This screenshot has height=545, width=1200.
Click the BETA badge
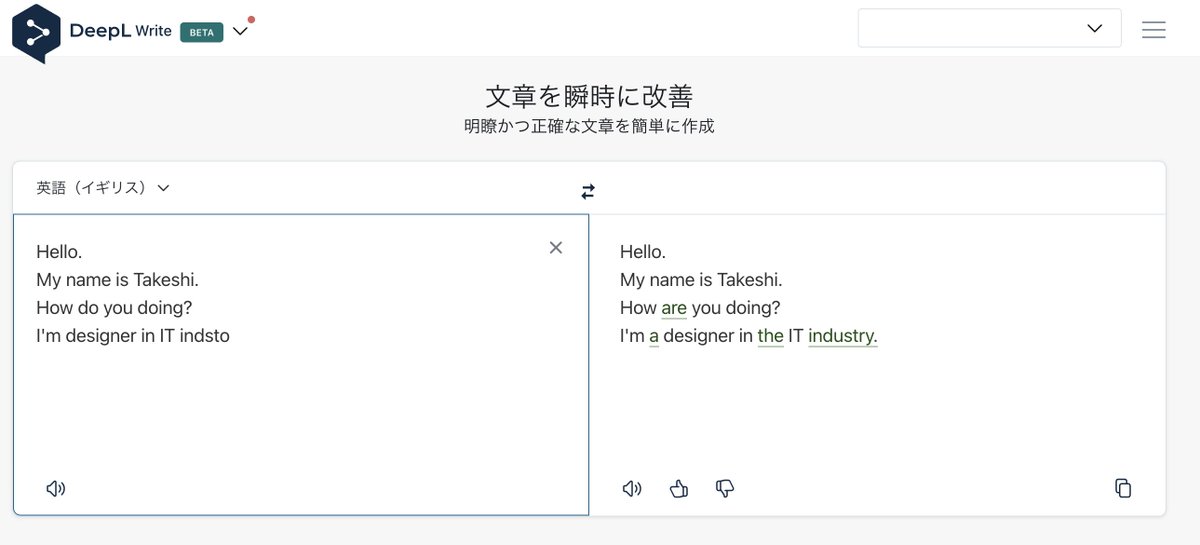tap(201, 31)
